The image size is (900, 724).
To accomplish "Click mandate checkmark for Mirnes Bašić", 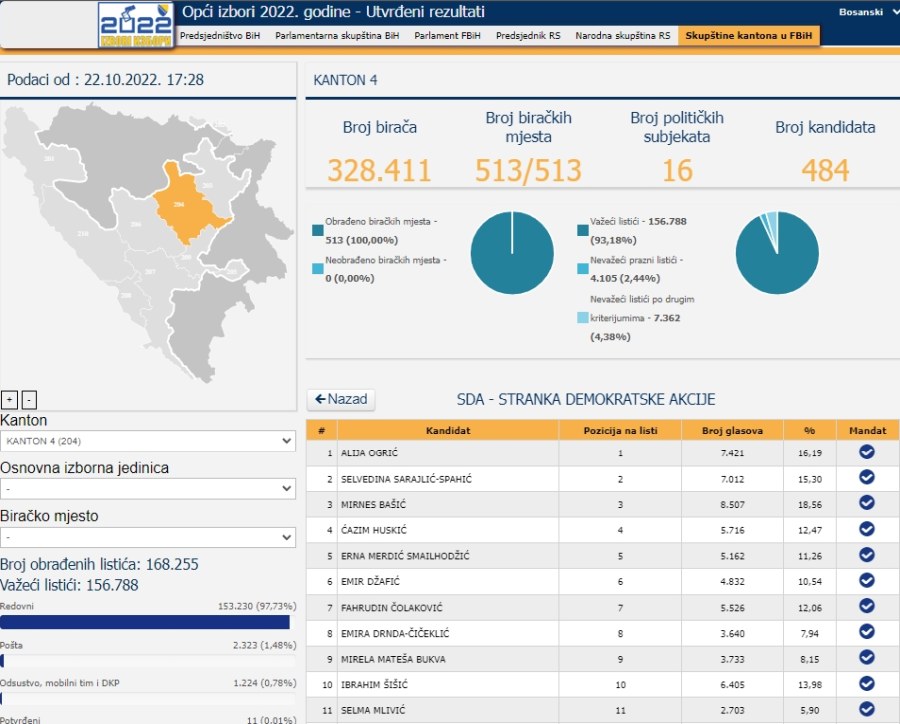I will 866,504.
